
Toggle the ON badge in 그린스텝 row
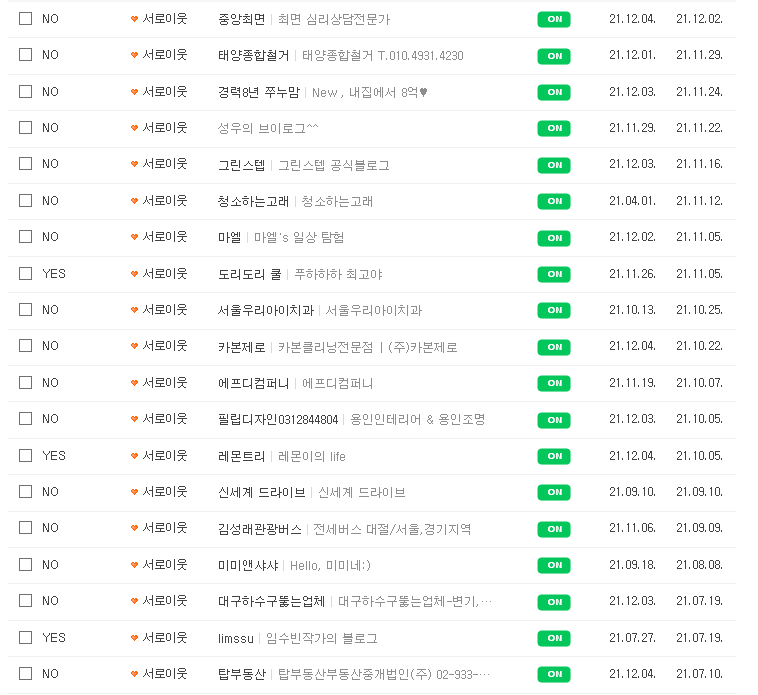point(554,165)
